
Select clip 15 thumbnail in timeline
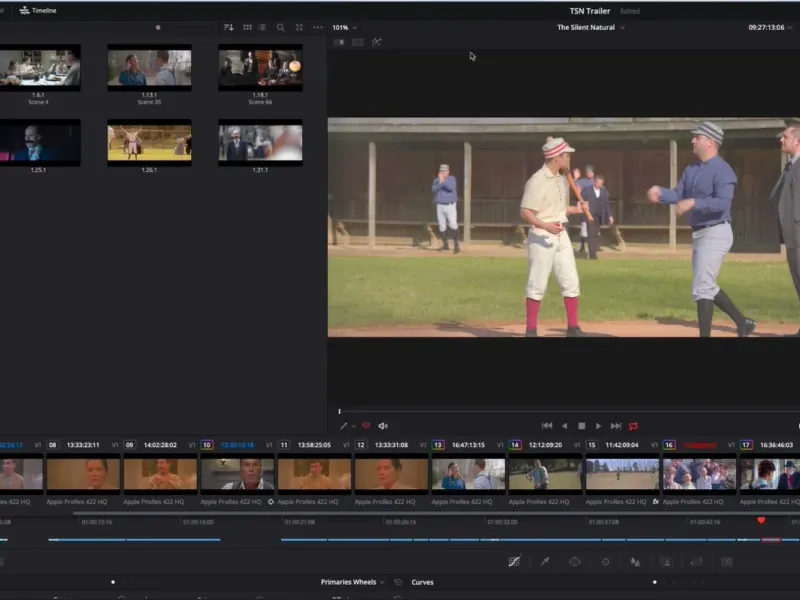(x=622, y=474)
